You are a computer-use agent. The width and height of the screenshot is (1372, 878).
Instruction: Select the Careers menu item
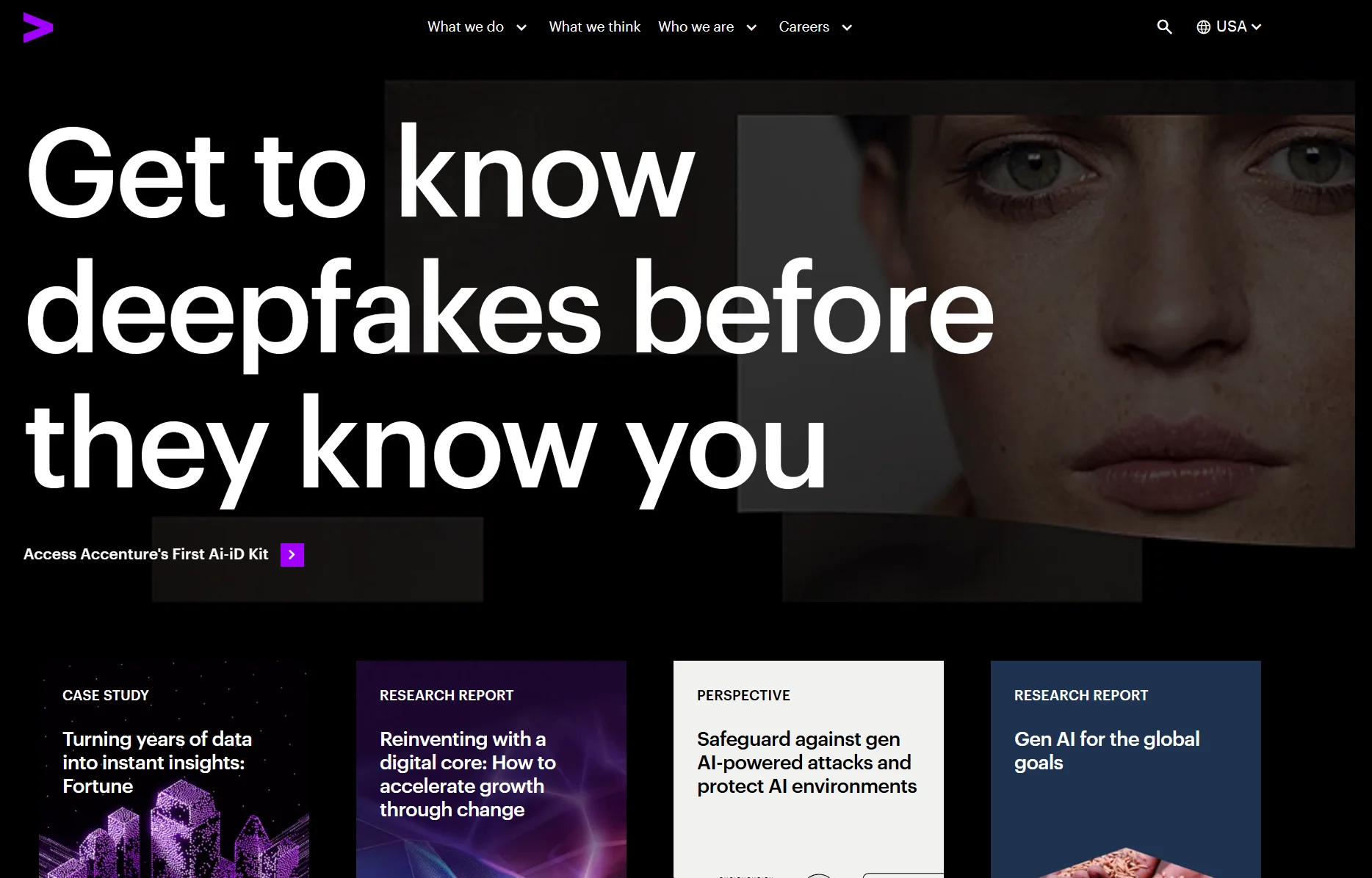[804, 26]
